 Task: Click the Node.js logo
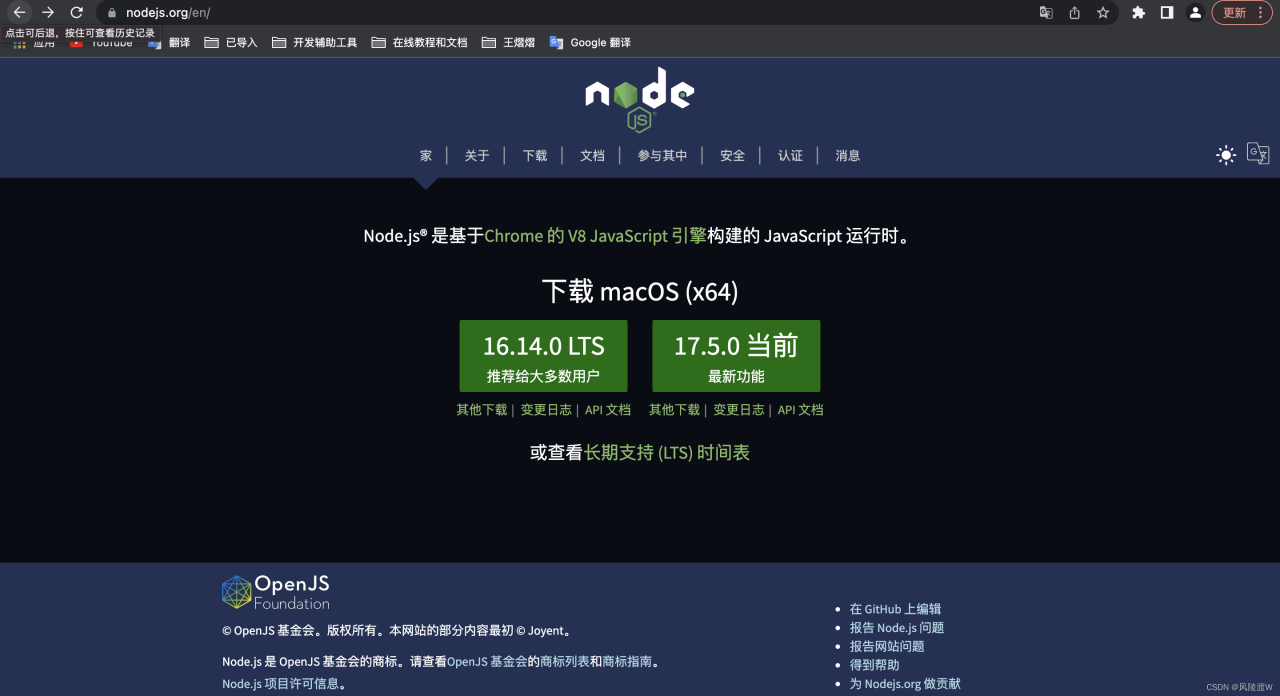click(x=640, y=100)
